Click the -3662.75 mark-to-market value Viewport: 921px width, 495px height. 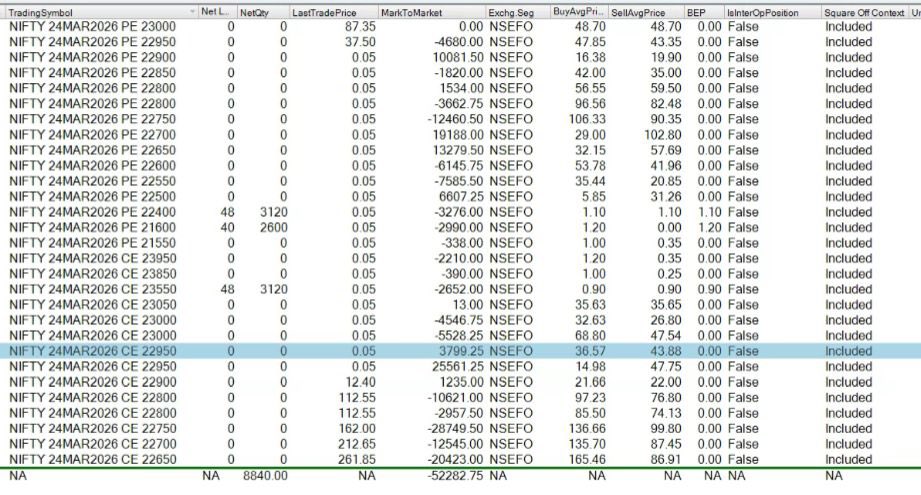pos(459,103)
